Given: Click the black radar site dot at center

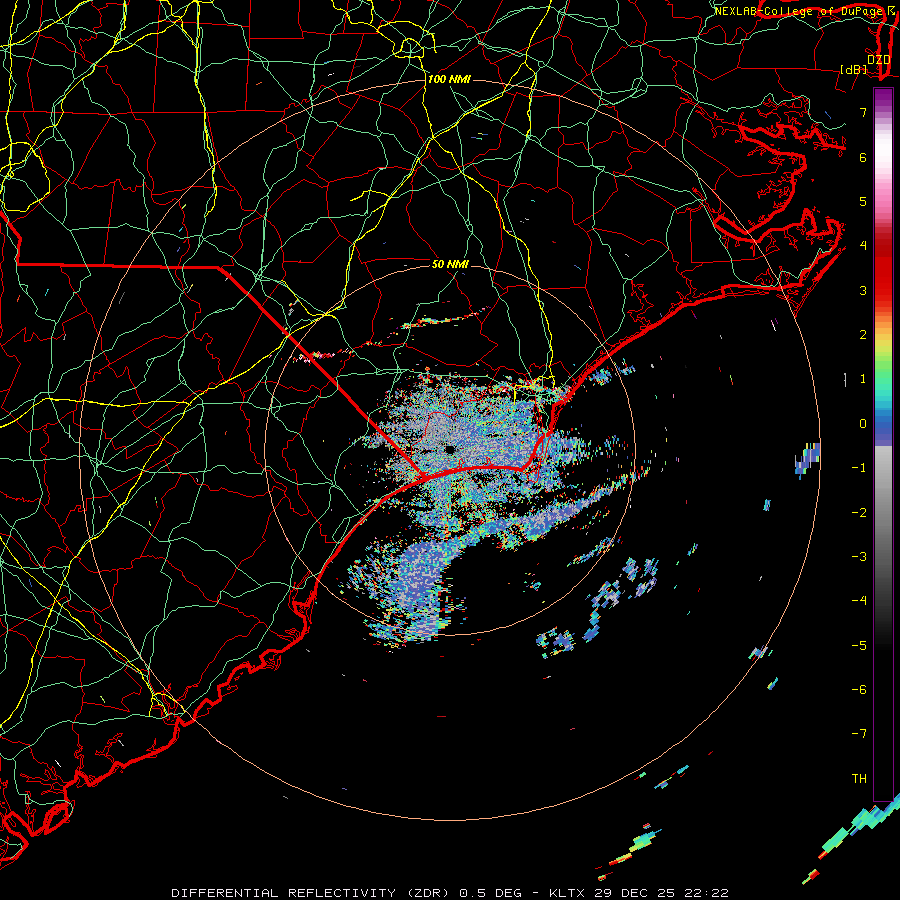Looking at the screenshot, I should pos(450,449).
